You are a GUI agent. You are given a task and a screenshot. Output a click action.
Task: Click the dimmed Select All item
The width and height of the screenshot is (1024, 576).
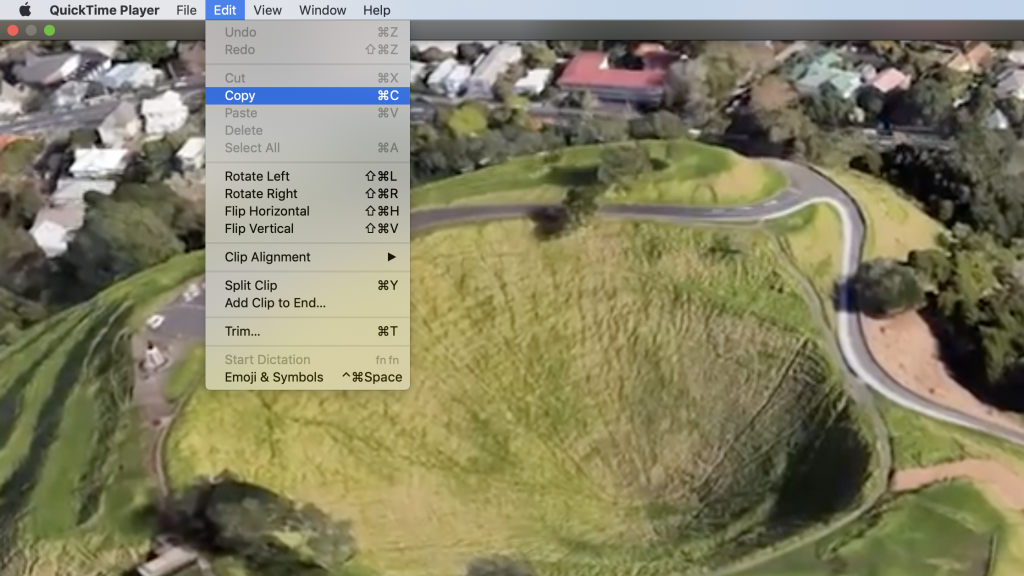click(308, 148)
